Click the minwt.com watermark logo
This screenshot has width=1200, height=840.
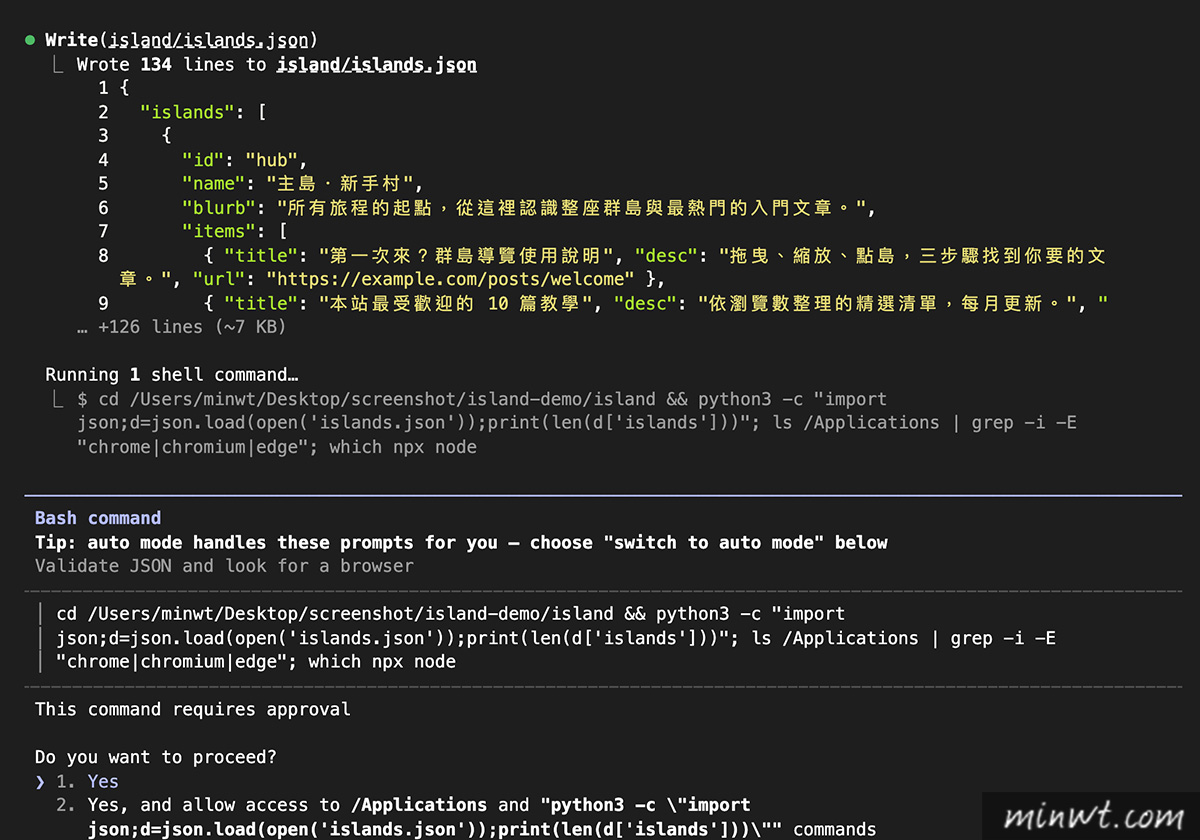pyautogui.click(x=1089, y=813)
